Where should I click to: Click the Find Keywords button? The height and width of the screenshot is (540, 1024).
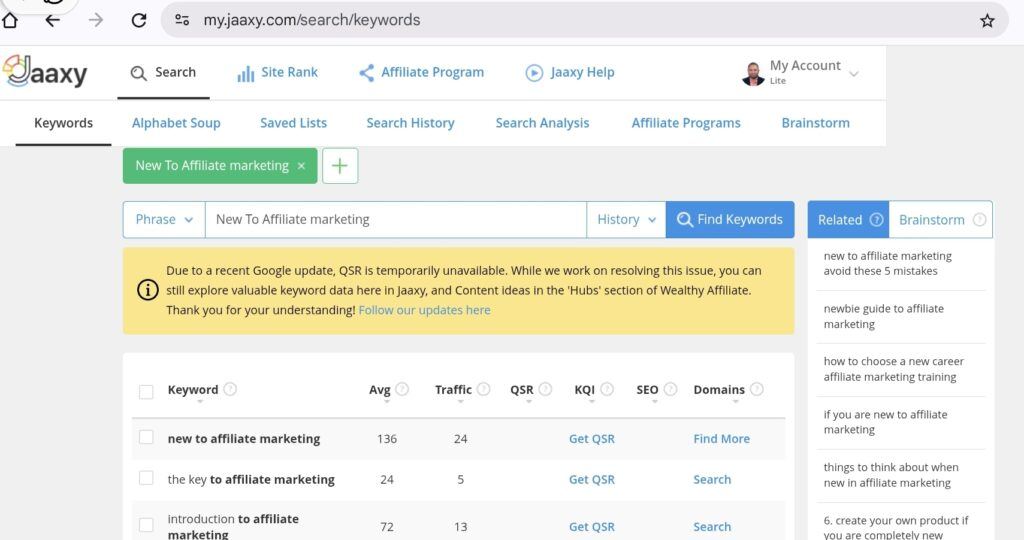pyautogui.click(x=730, y=219)
